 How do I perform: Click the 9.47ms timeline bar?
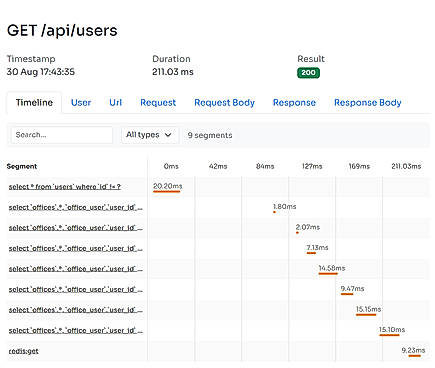347,294
